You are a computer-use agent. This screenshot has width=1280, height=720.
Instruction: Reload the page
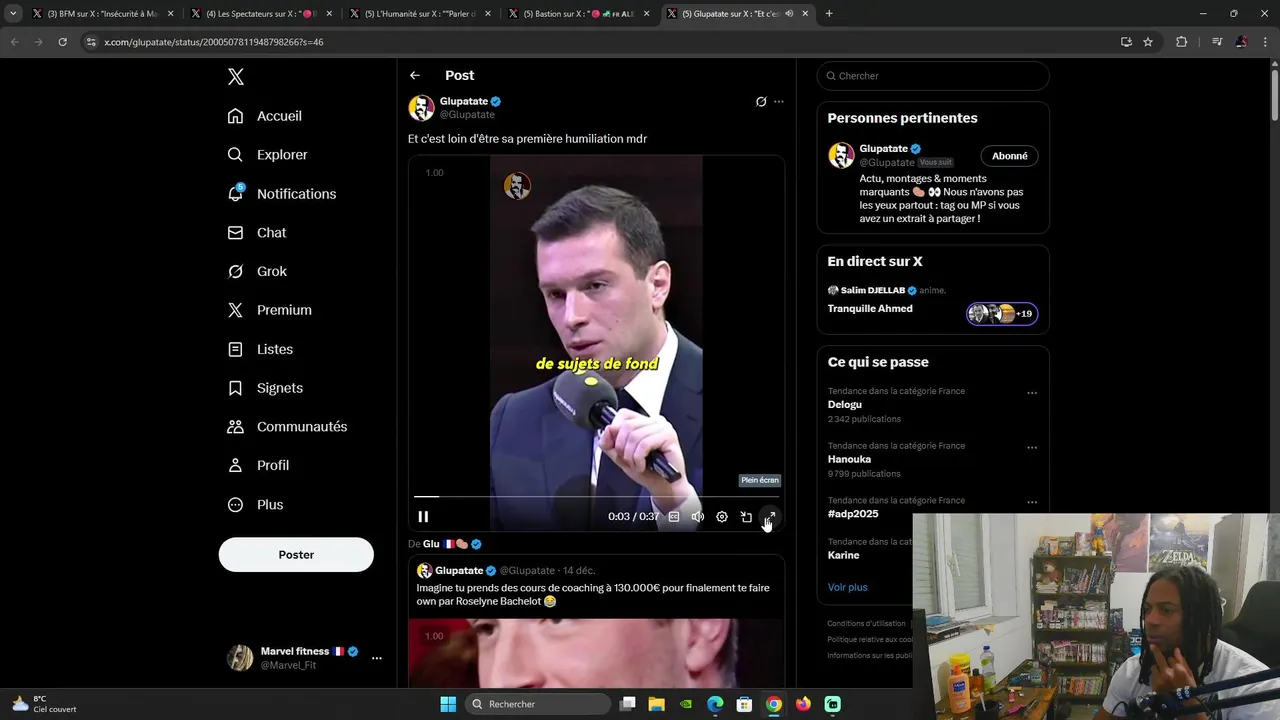click(x=62, y=42)
